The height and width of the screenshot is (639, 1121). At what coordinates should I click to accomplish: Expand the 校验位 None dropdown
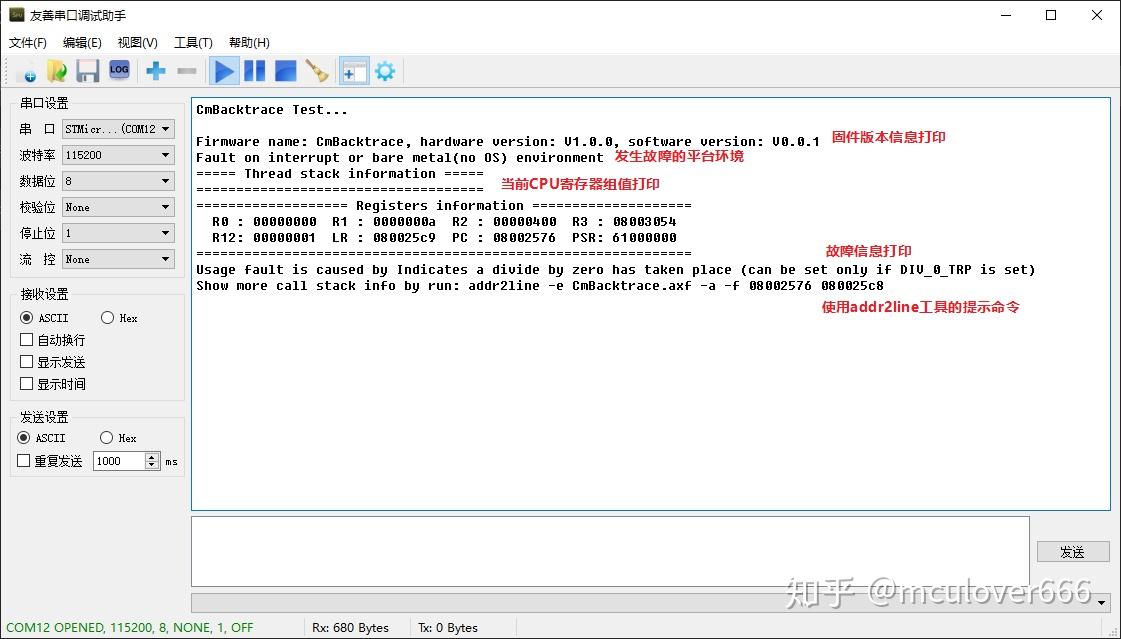click(x=118, y=207)
